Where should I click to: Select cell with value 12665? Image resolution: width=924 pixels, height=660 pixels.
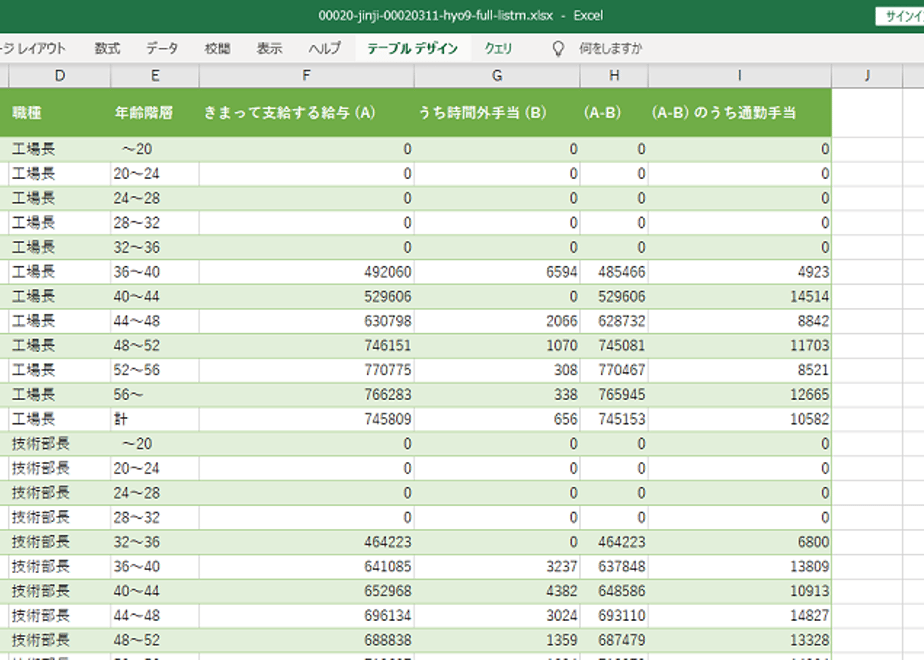tap(740, 395)
